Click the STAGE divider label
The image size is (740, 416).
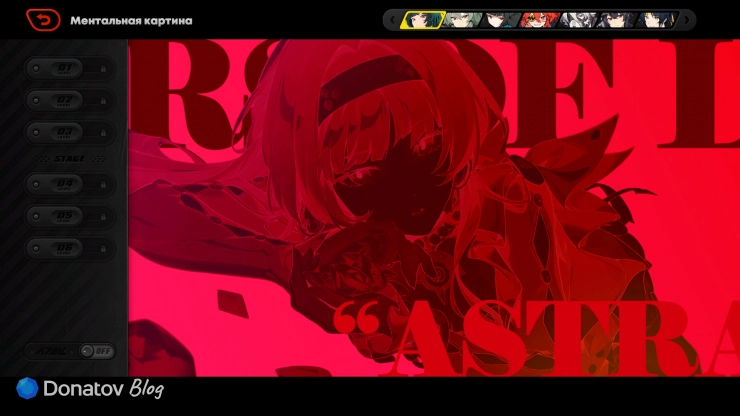[69, 159]
